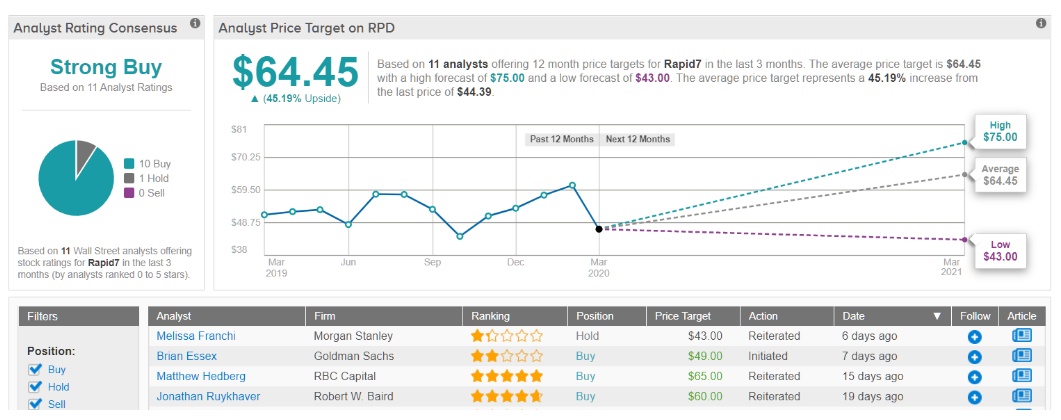Follow Brian Essex using the plus icon
Viewport: 1061px width, 420px height.
click(974, 357)
